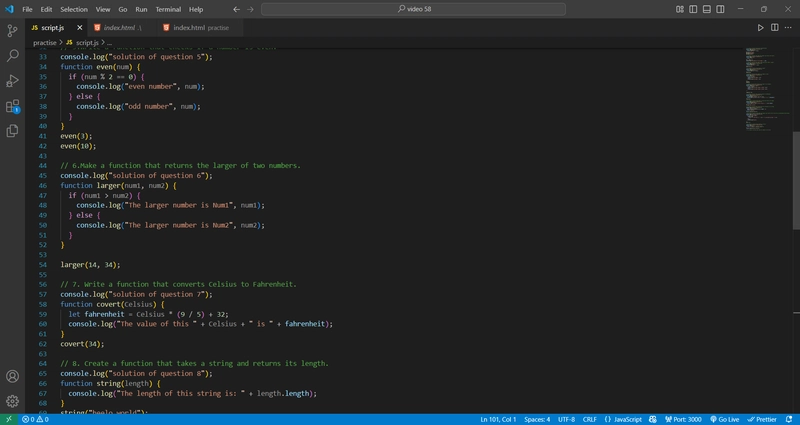
Task: Open the Manage gear icon
Action: pyautogui.click(x=12, y=401)
